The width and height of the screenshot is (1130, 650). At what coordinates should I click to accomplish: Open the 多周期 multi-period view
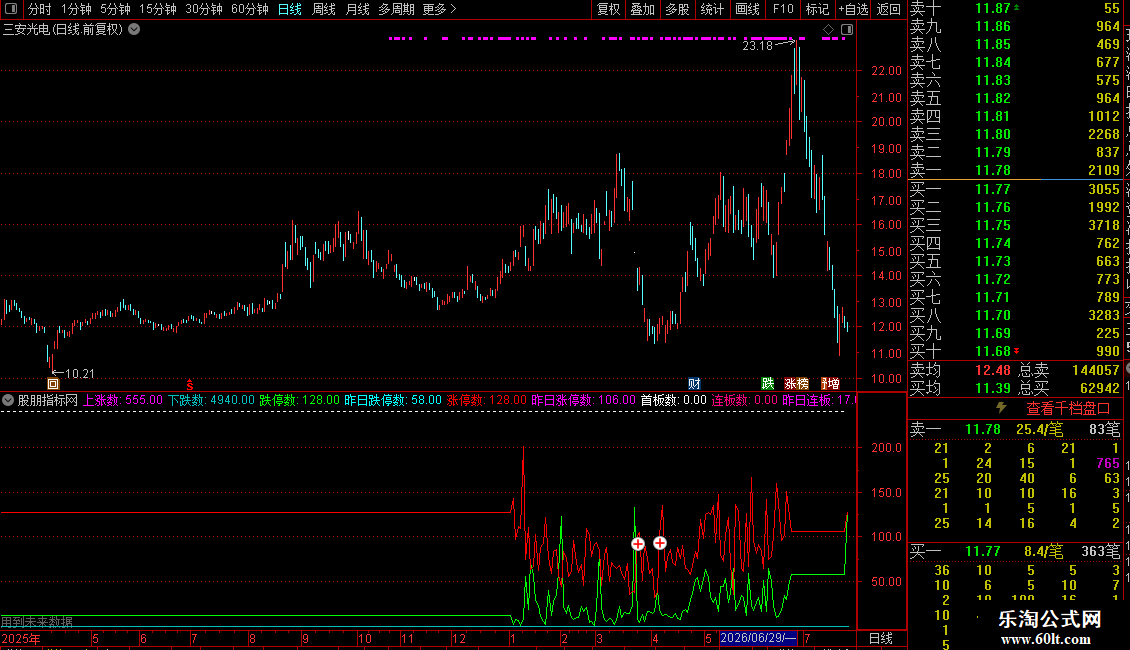[x=396, y=9]
